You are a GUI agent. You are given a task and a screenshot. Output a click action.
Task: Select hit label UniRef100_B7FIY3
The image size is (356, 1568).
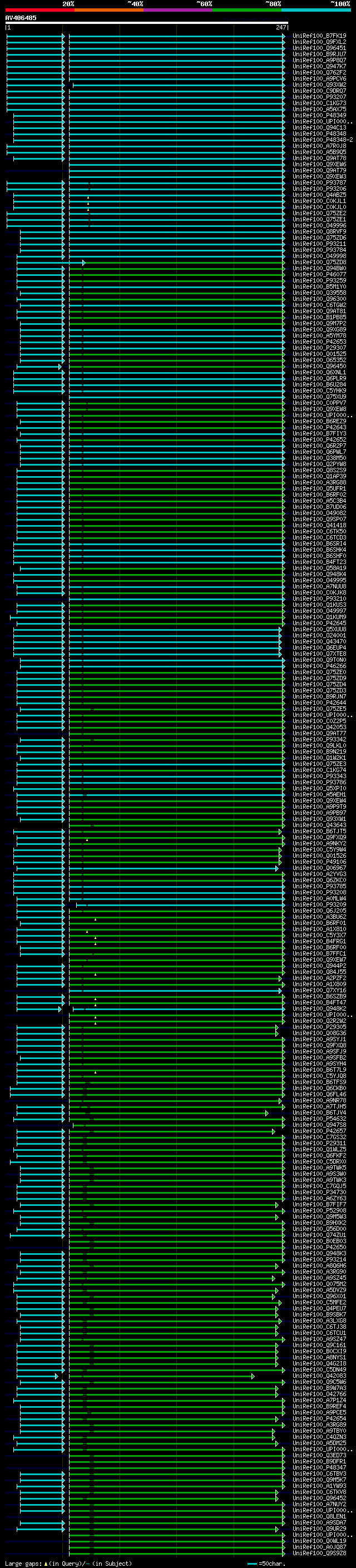pyautogui.click(x=319, y=433)
